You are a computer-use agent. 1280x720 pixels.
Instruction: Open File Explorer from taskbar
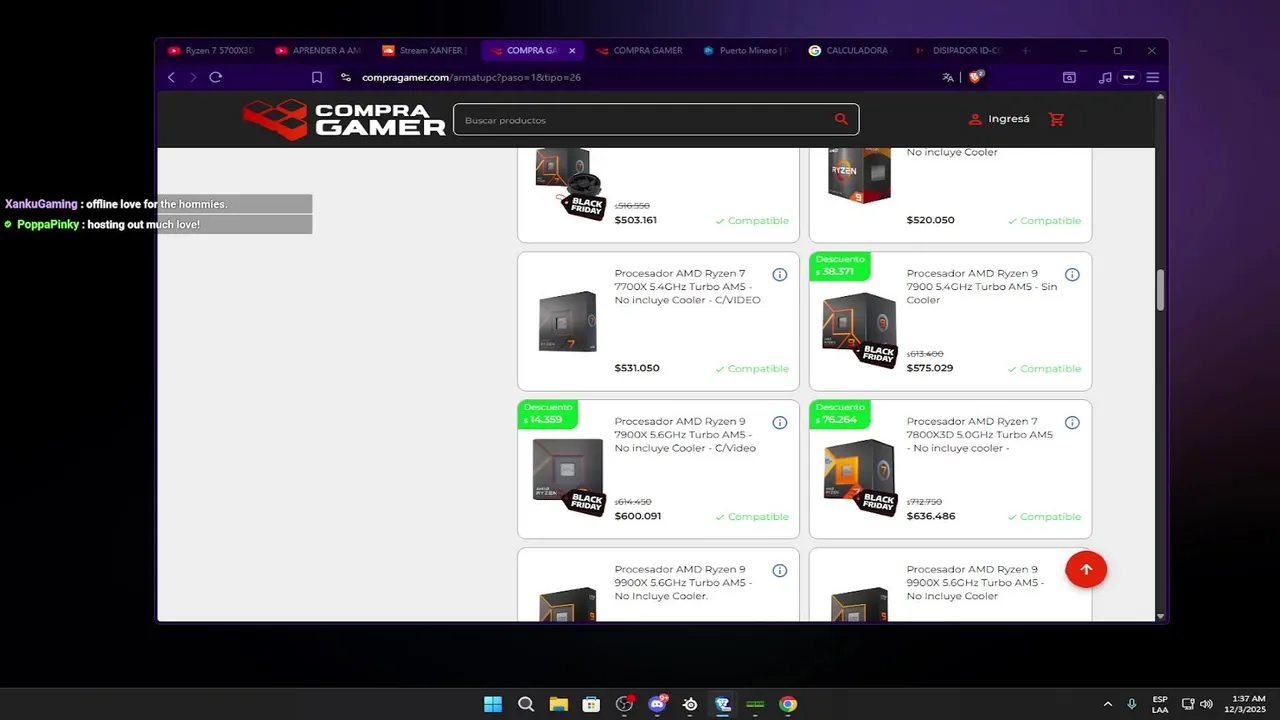click(x=558, y=704)
